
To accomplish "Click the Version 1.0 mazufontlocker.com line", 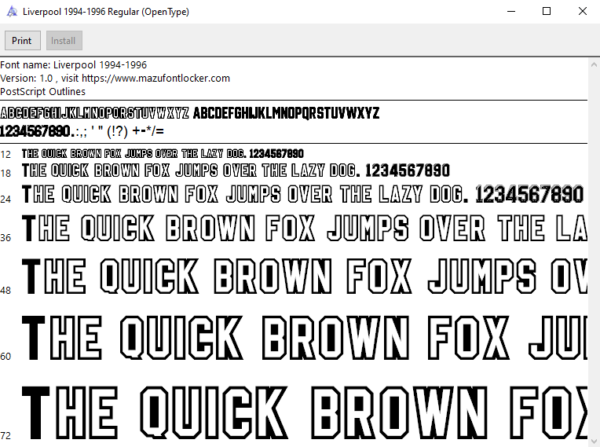I will point(115,78).
